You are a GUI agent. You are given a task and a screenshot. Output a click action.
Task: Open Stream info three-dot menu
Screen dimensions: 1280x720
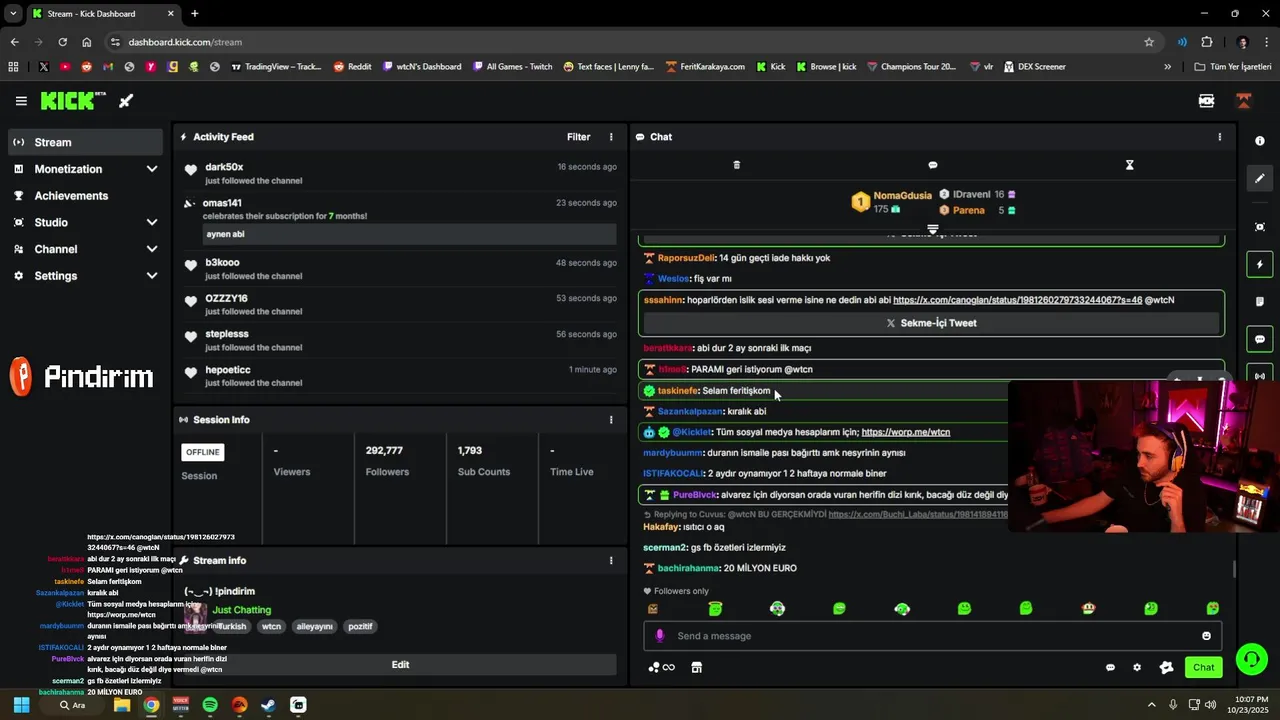(611, 561)
